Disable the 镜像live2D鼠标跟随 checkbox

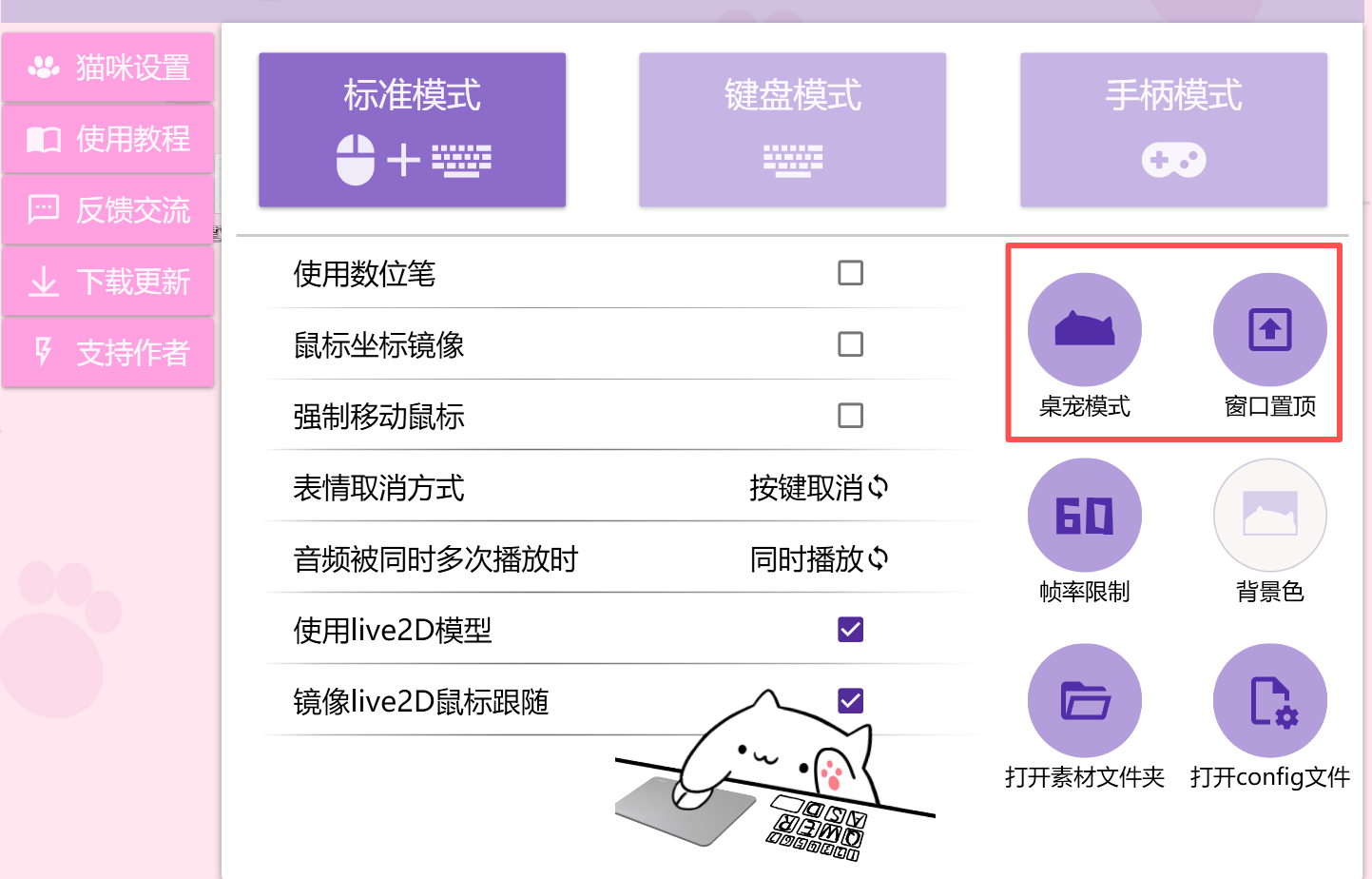(x=850, y=701)
